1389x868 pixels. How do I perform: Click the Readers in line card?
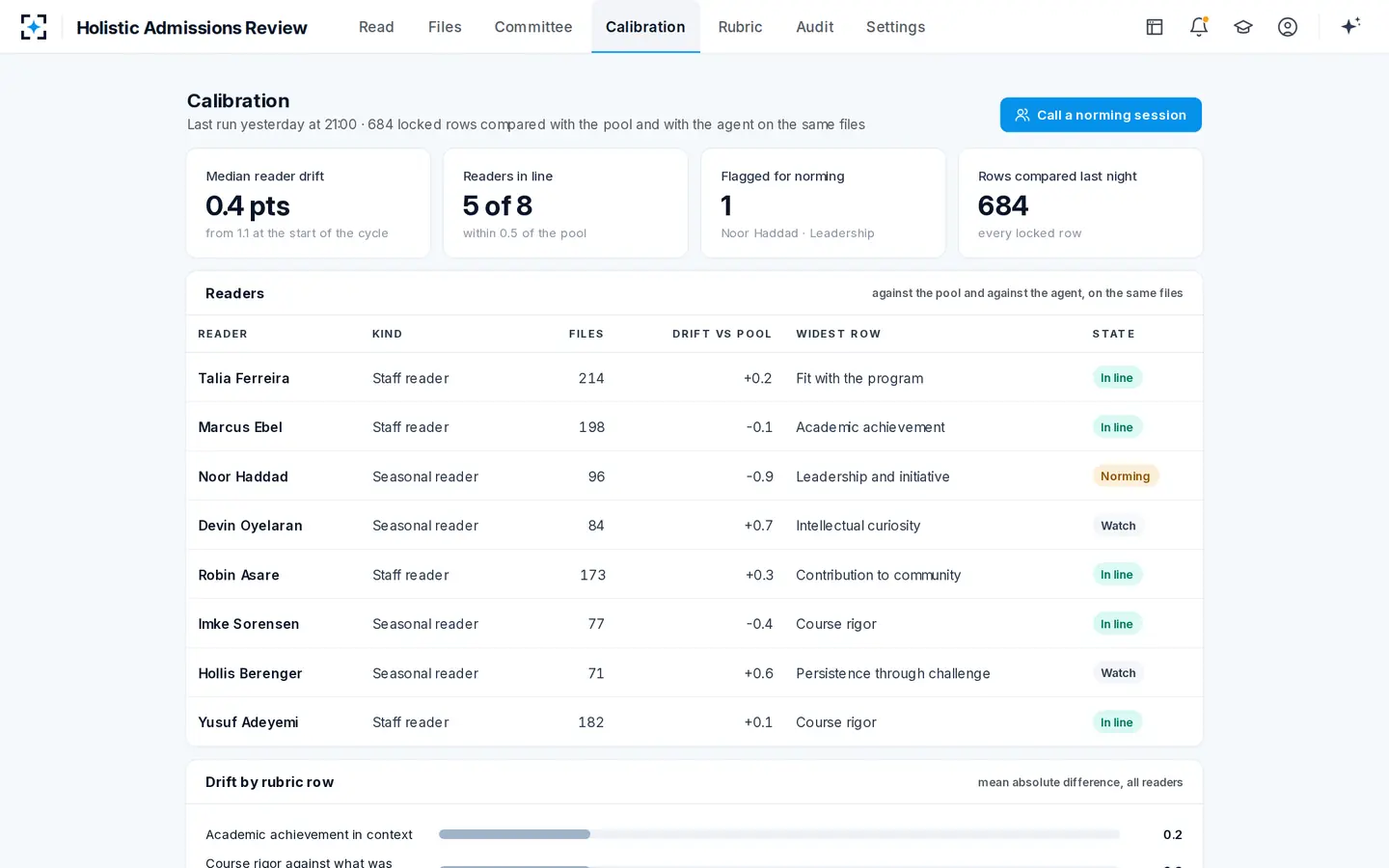point(565,203)
